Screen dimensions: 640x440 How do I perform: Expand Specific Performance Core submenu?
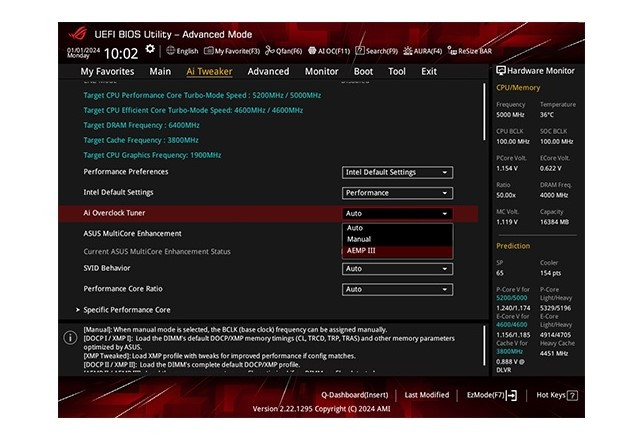click(x=127, y=310)
